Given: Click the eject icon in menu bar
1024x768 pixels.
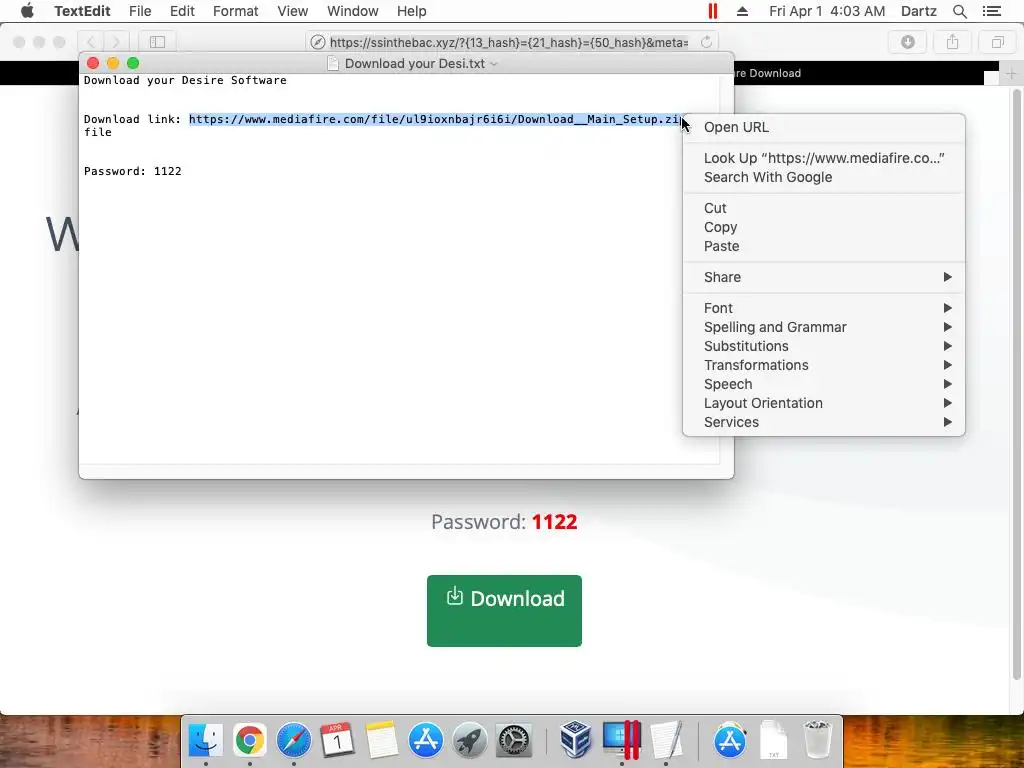Looking at the screenshot, I should click(742, 11).
